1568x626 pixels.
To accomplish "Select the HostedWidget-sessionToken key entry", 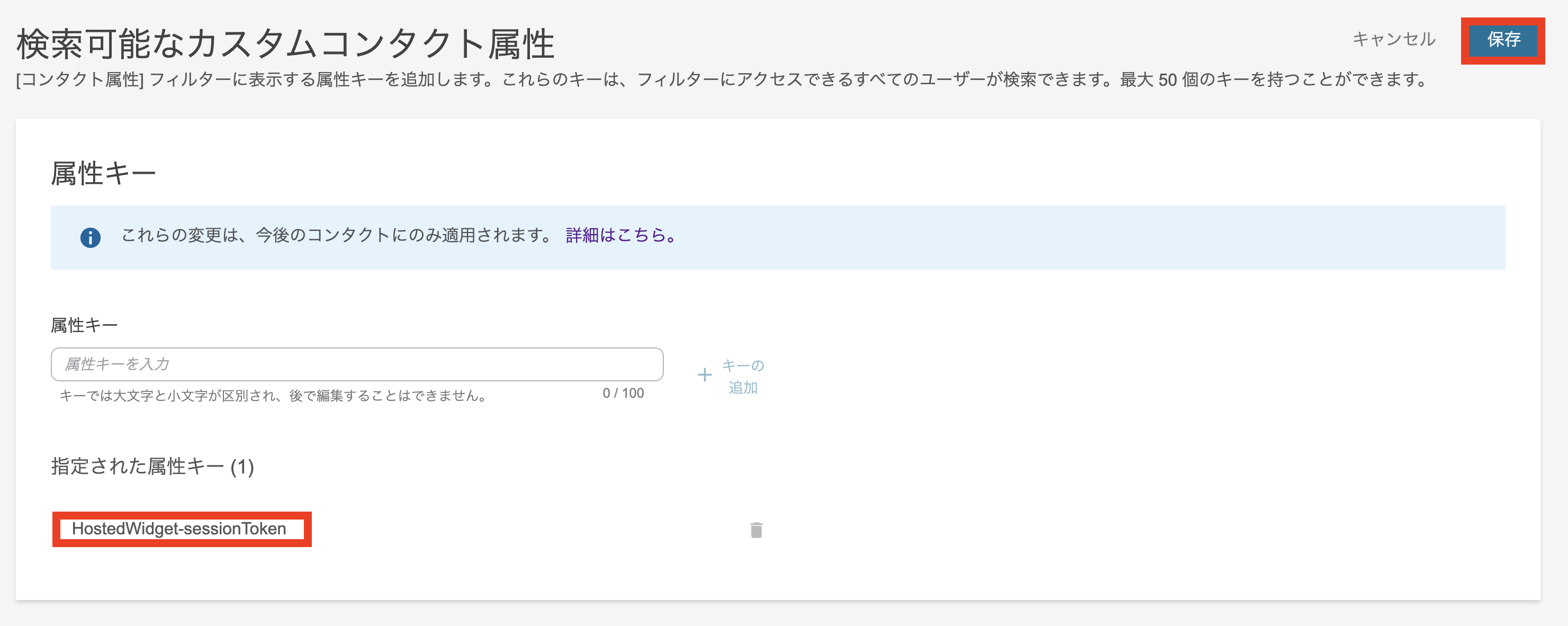I will 179,529.
